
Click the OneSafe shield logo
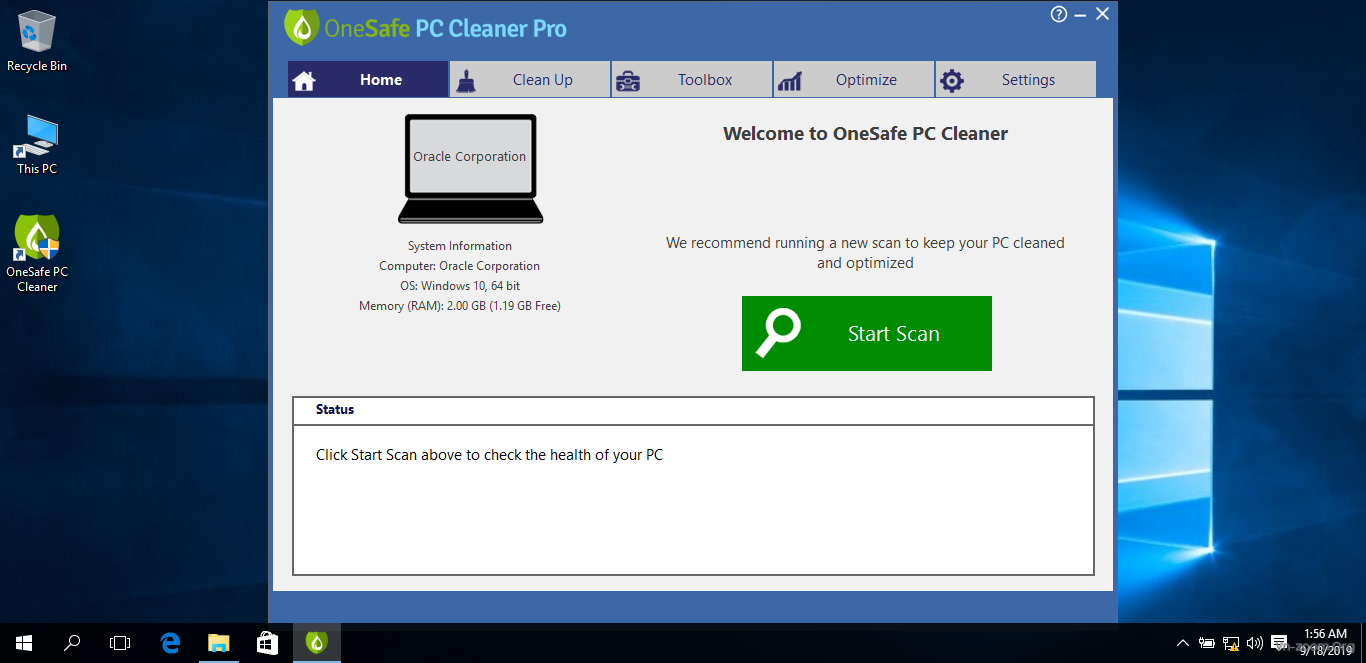click(301, 27)
